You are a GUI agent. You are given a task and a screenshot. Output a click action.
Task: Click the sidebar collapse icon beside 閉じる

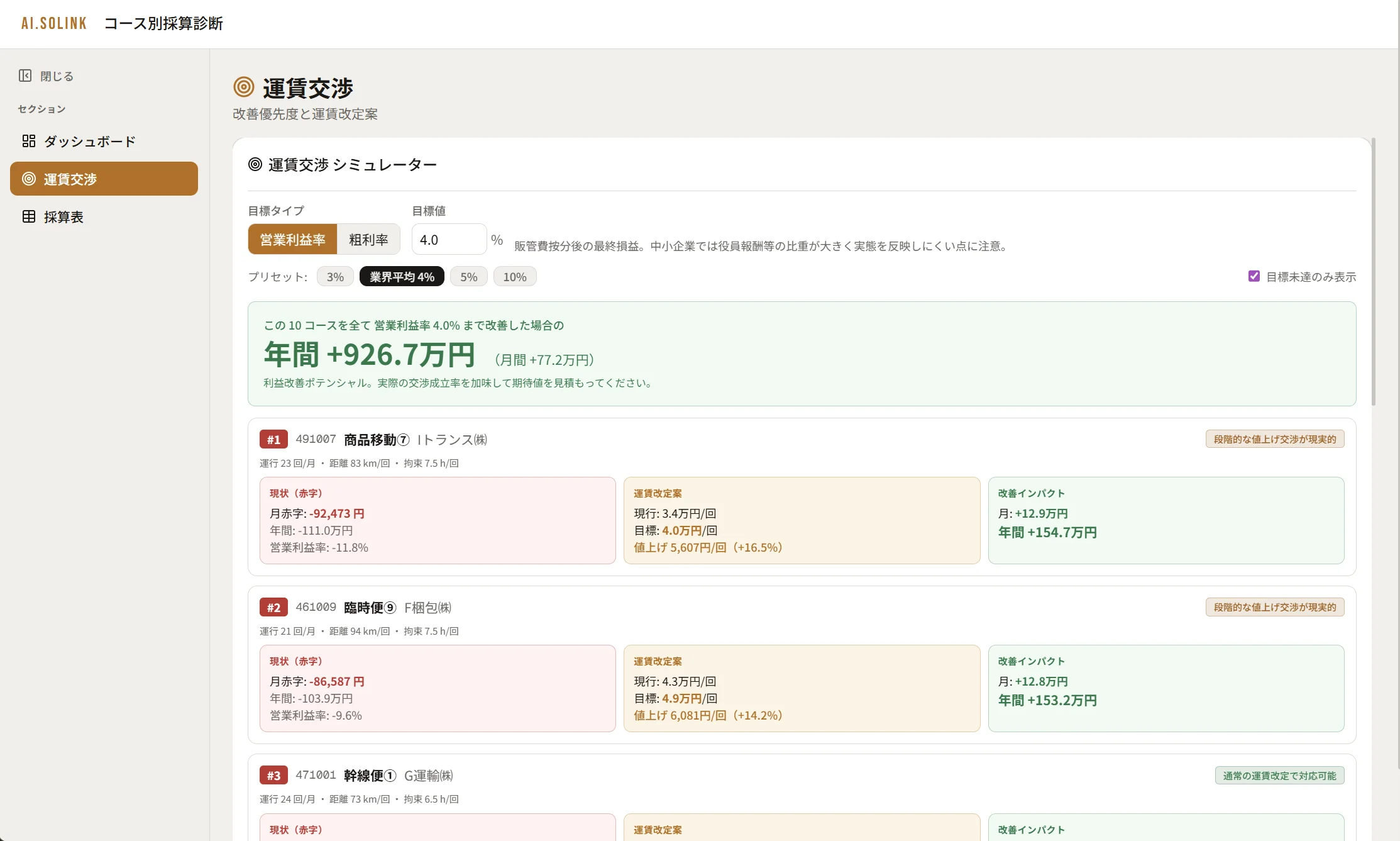point(25,75)
